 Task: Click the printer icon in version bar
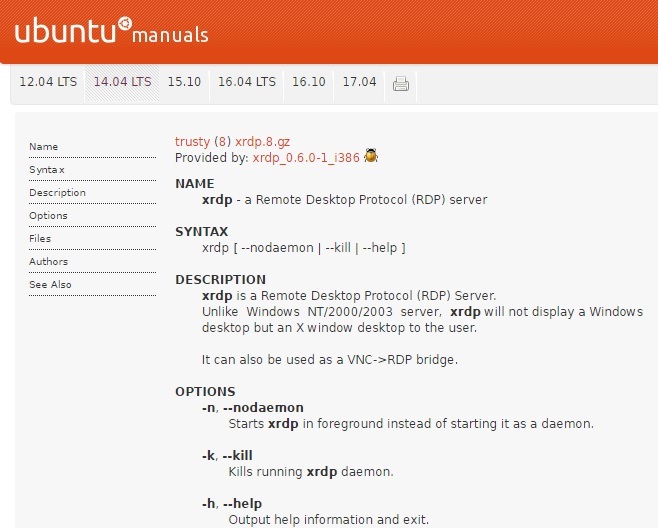(x=401, y=84)
